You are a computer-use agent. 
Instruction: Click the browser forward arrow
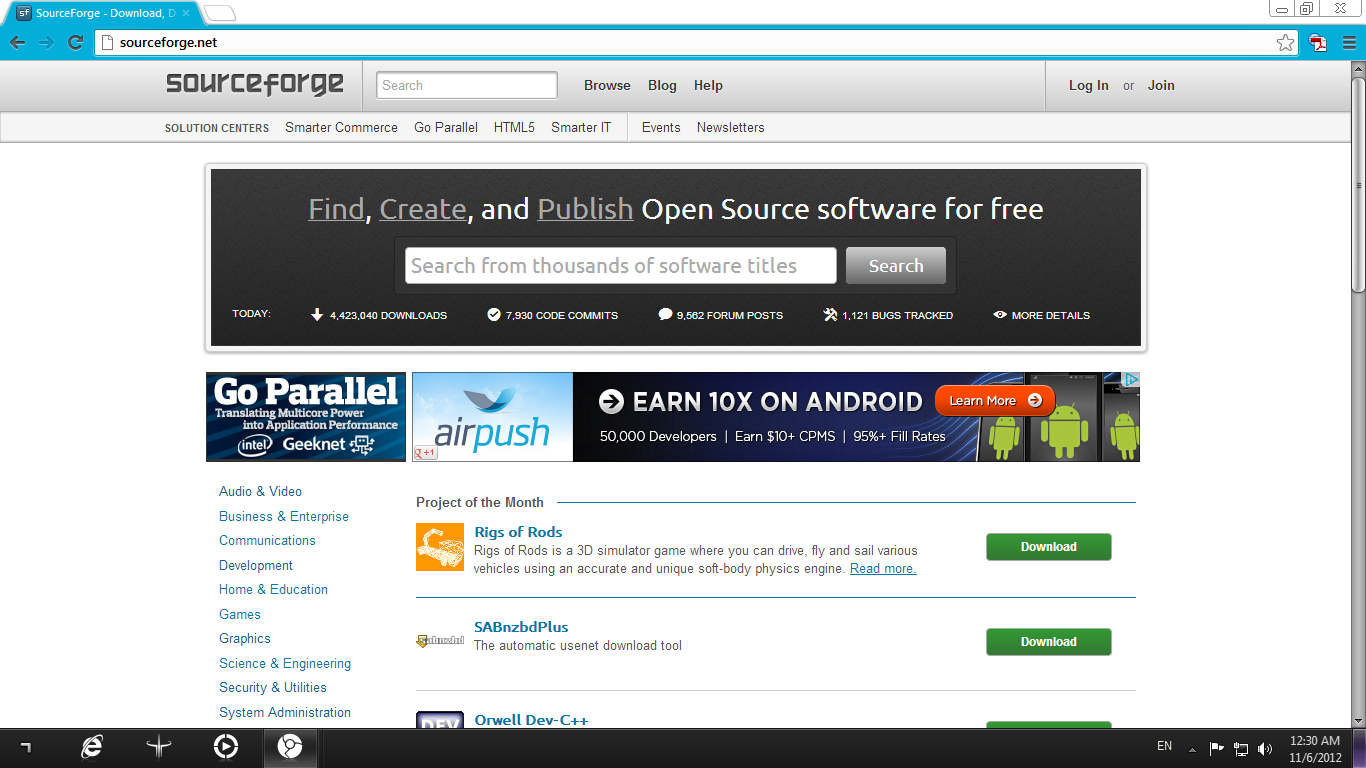click(x=46, y=43)
